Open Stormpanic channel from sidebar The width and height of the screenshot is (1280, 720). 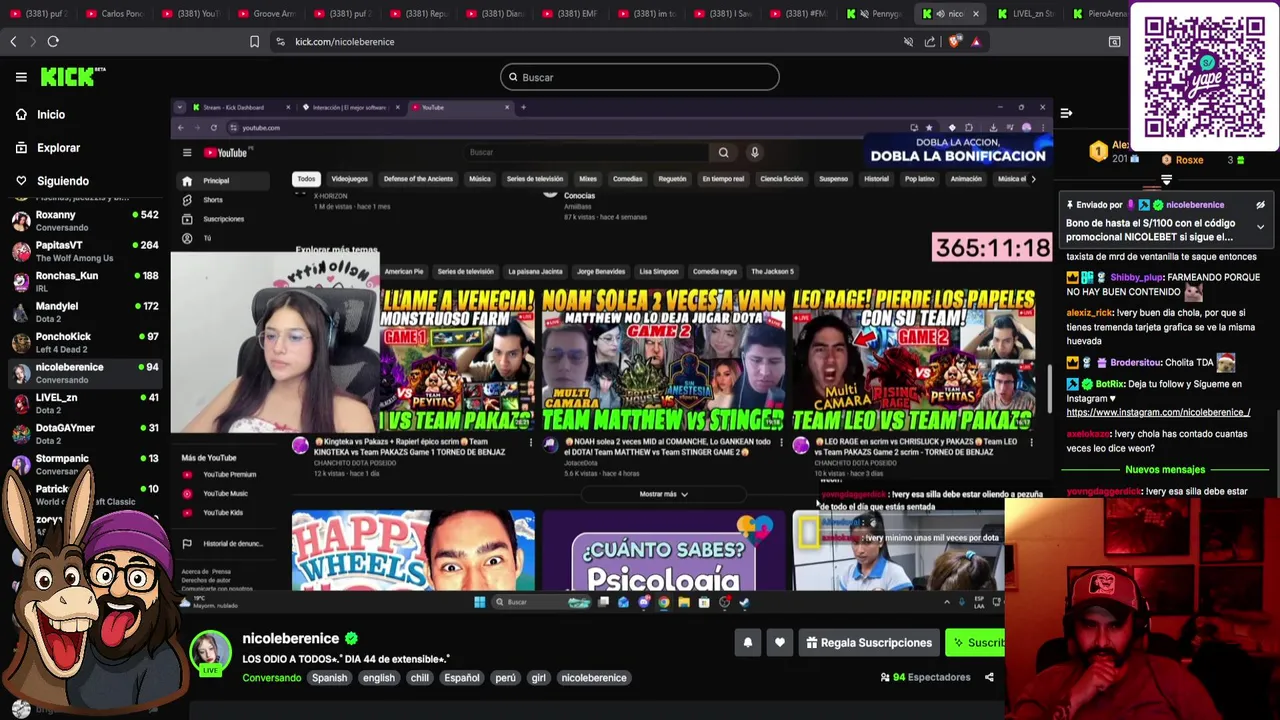(x=85, y=464)
